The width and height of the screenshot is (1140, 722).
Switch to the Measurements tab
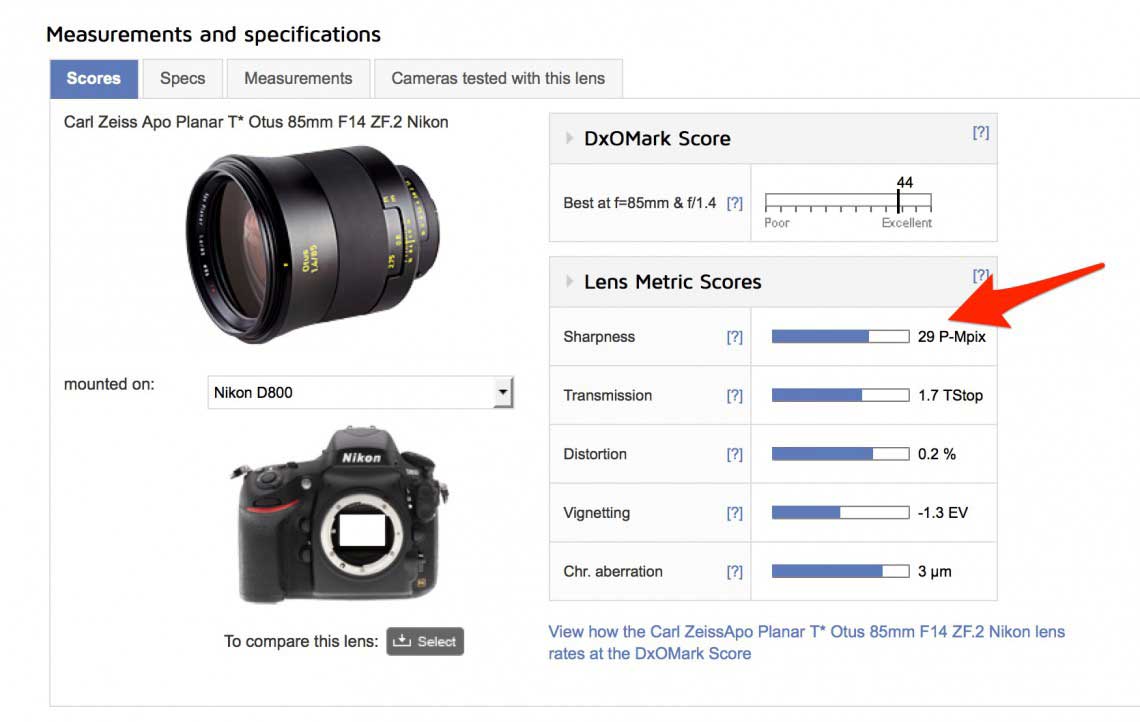298,78
